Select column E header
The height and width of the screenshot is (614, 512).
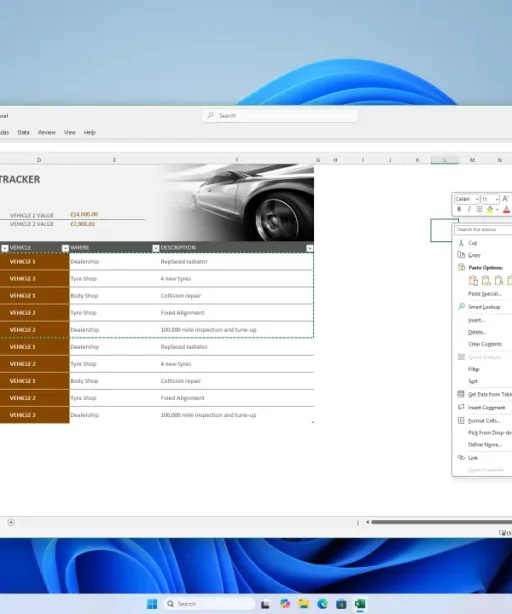pyautogui.click(x=114, y=160)
